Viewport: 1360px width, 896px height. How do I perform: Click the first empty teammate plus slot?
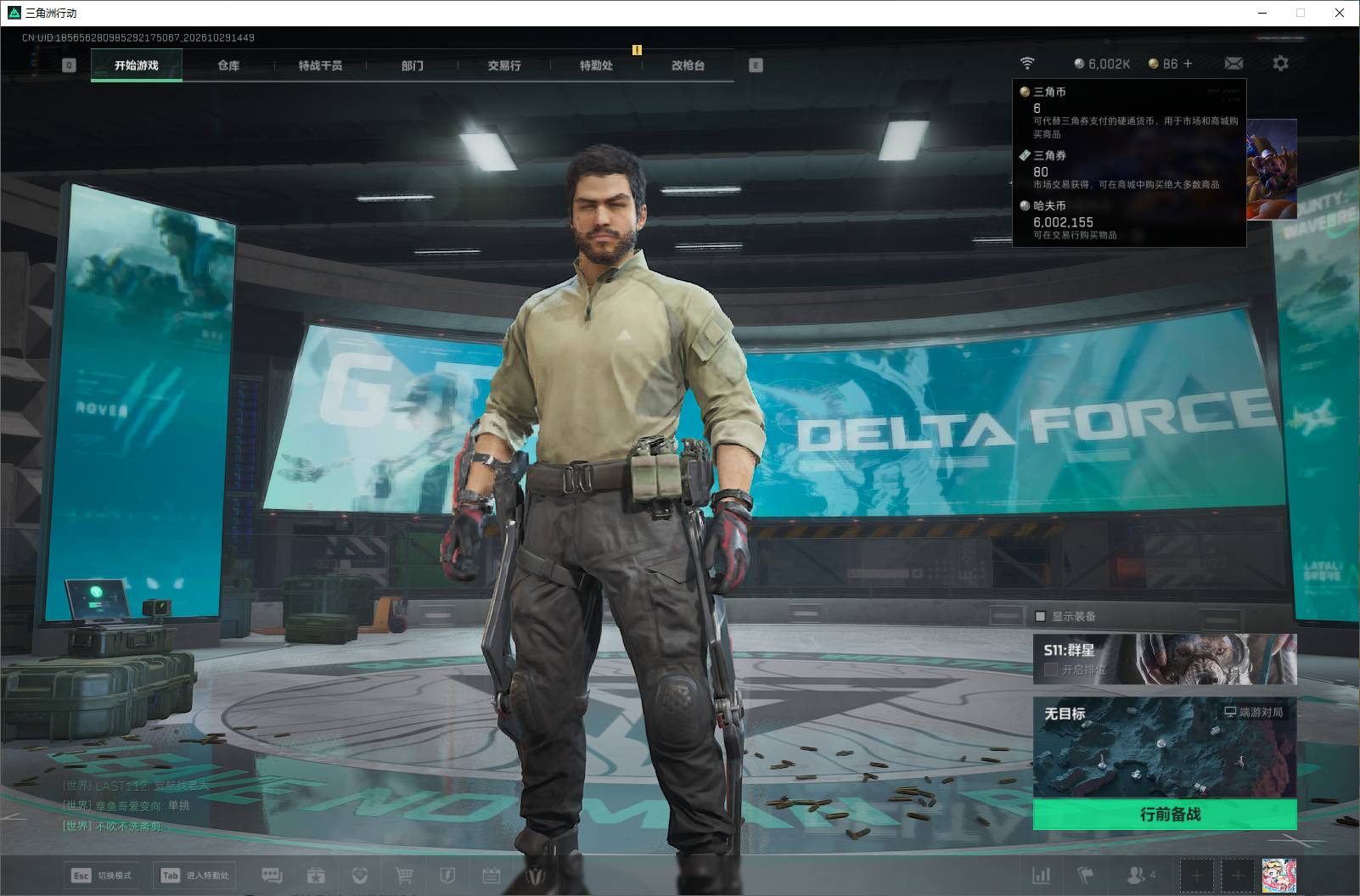(1197, 875)
